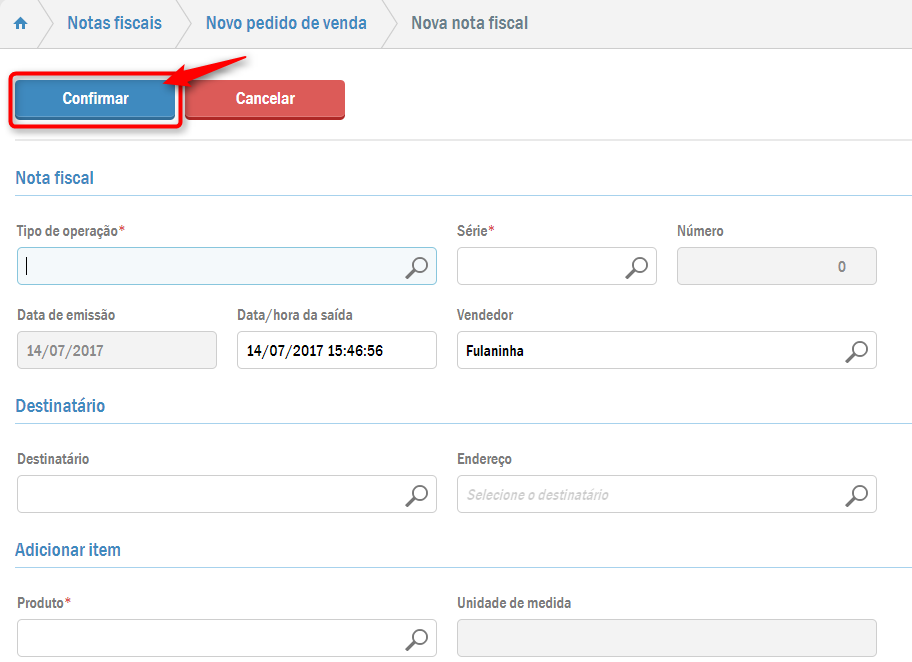Click the Data/hora da saída field
The width and height of the screenshot is (912, 662).
click(x=336, y=351)
